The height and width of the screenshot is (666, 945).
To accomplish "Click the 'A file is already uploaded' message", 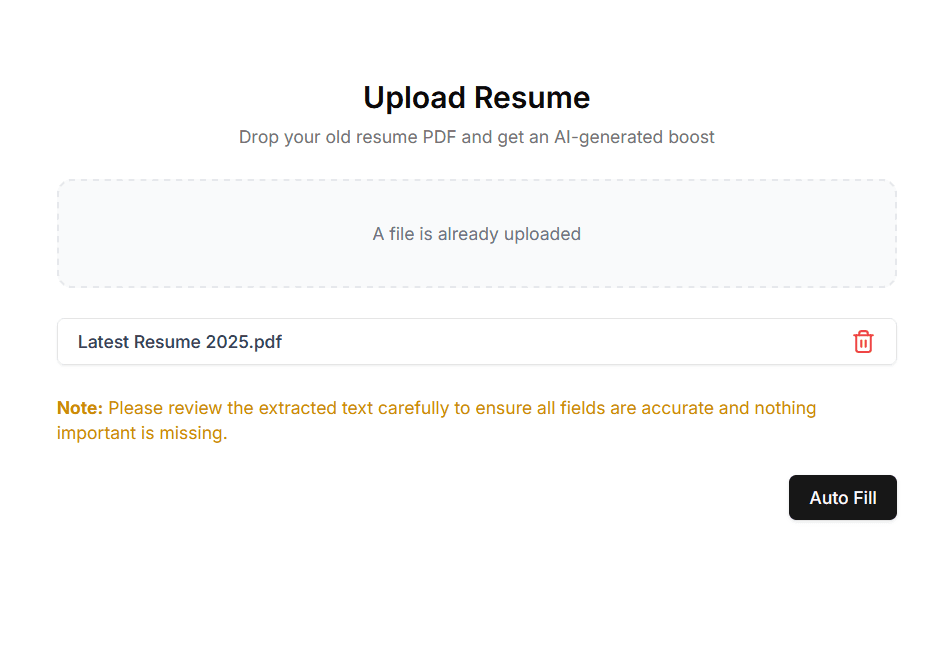I will click(x=476, y=234).
